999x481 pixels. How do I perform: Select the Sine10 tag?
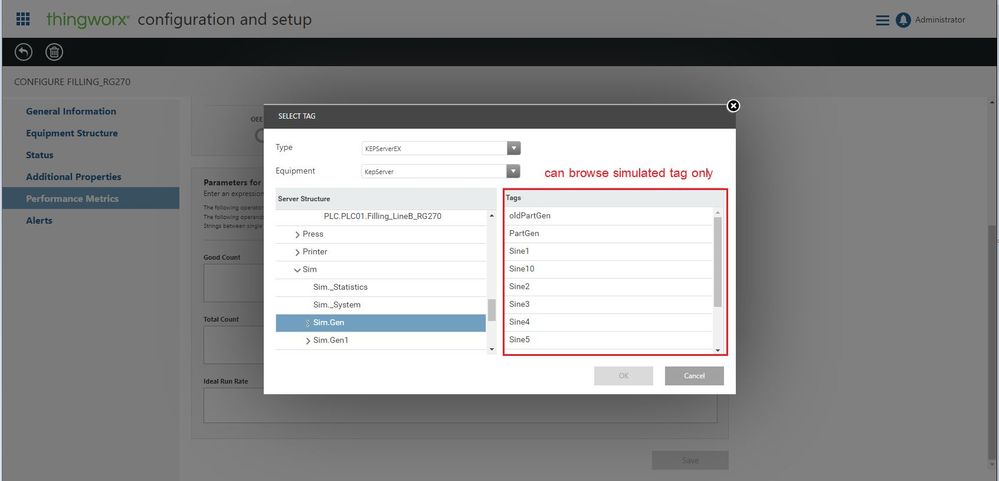(608, 269)
